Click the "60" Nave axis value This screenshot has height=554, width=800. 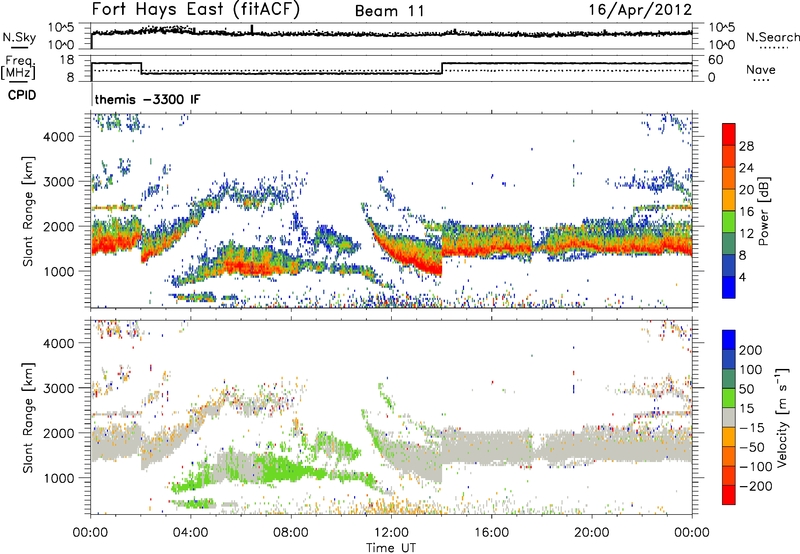715,60
